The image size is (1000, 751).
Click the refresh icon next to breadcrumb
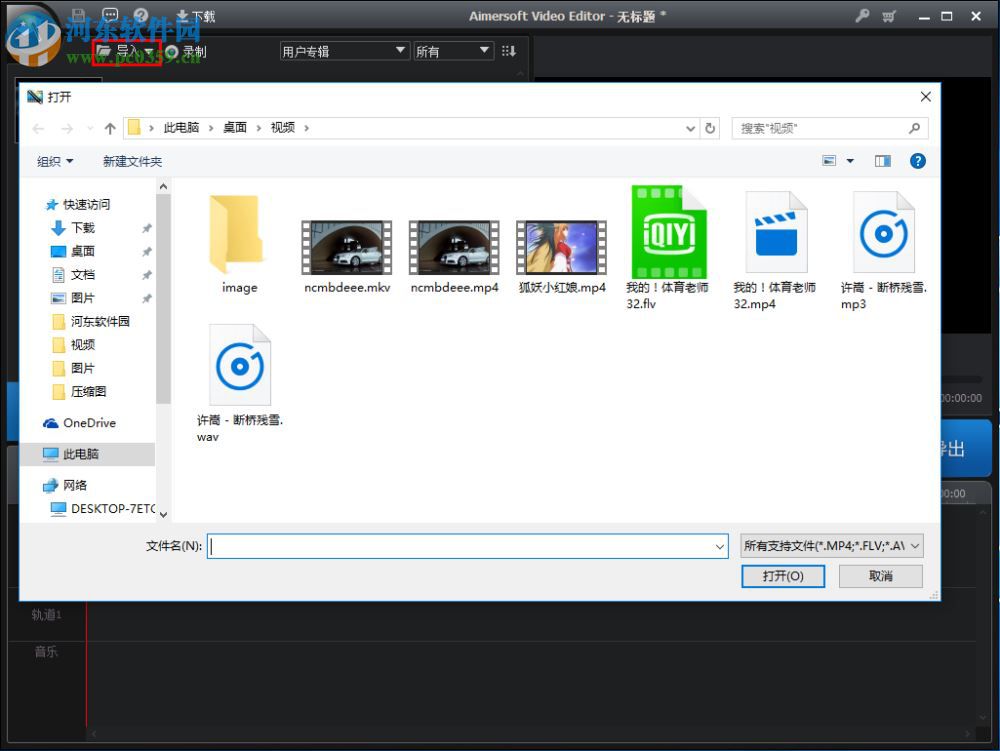(709, 128)
